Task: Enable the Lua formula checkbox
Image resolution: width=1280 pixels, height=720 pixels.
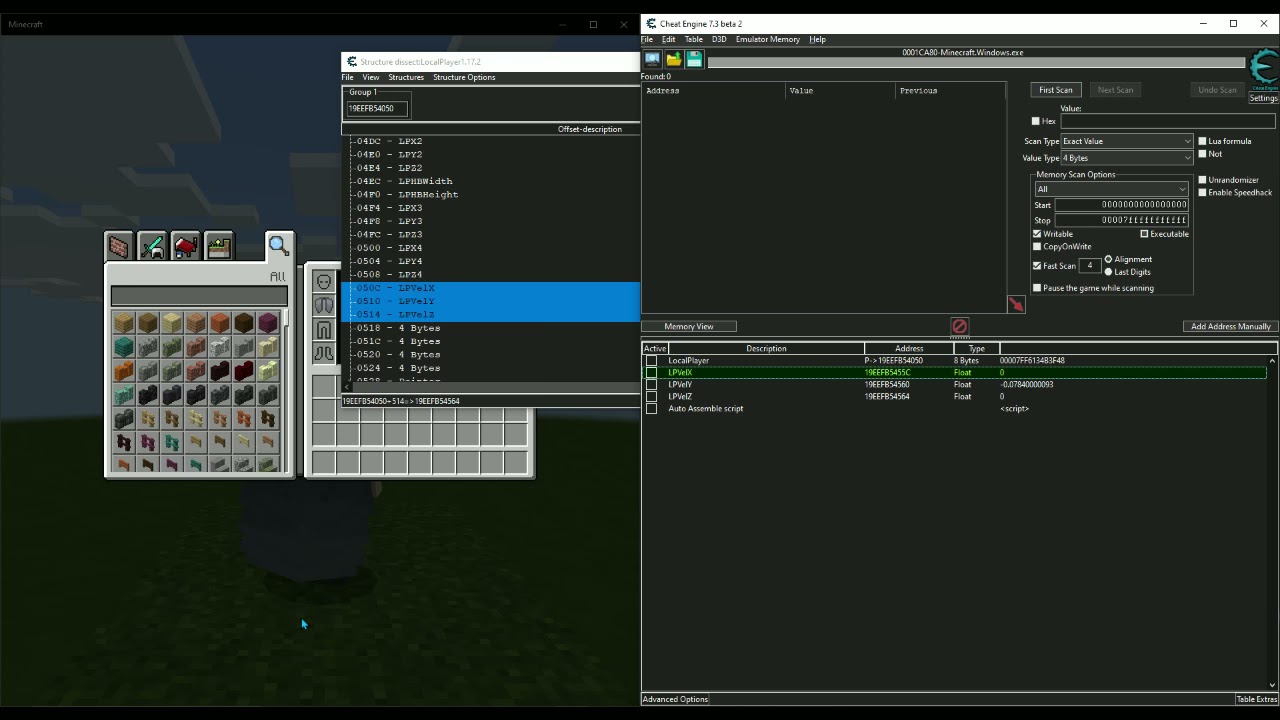Action: tap(1202, 141)
